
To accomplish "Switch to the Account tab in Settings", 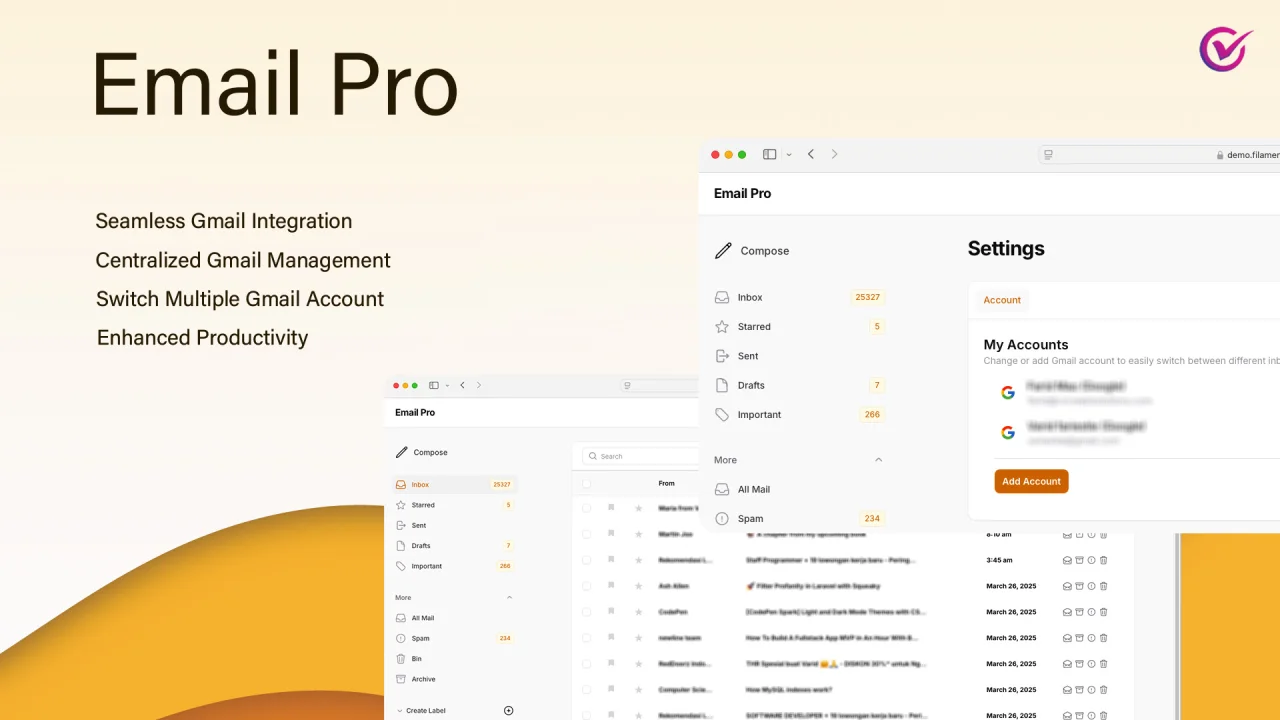I will click(1002, 300).
